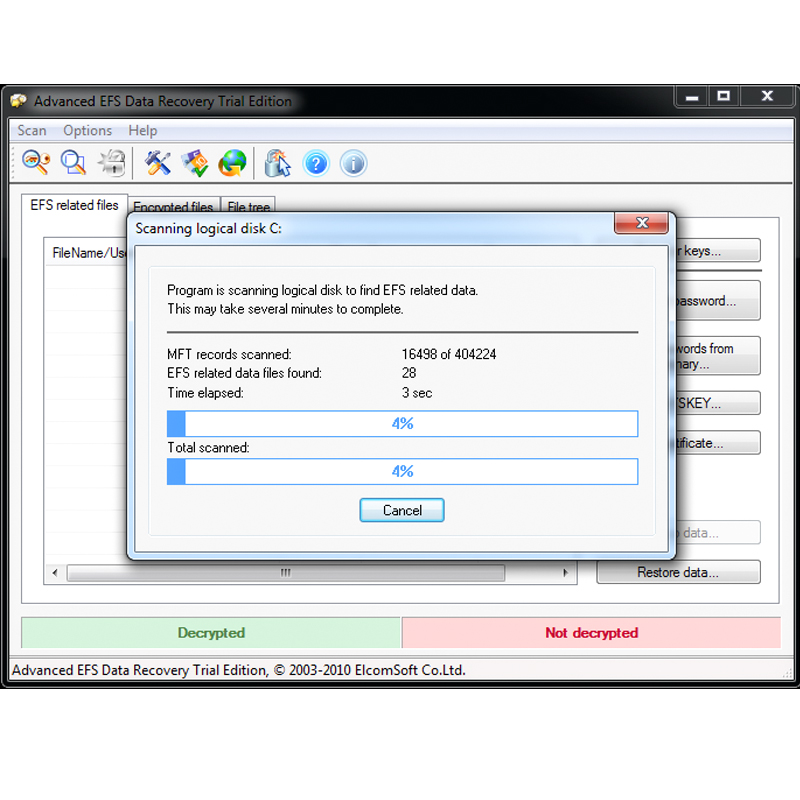Click the 'MFT records scanned:' label

point(229,354)
